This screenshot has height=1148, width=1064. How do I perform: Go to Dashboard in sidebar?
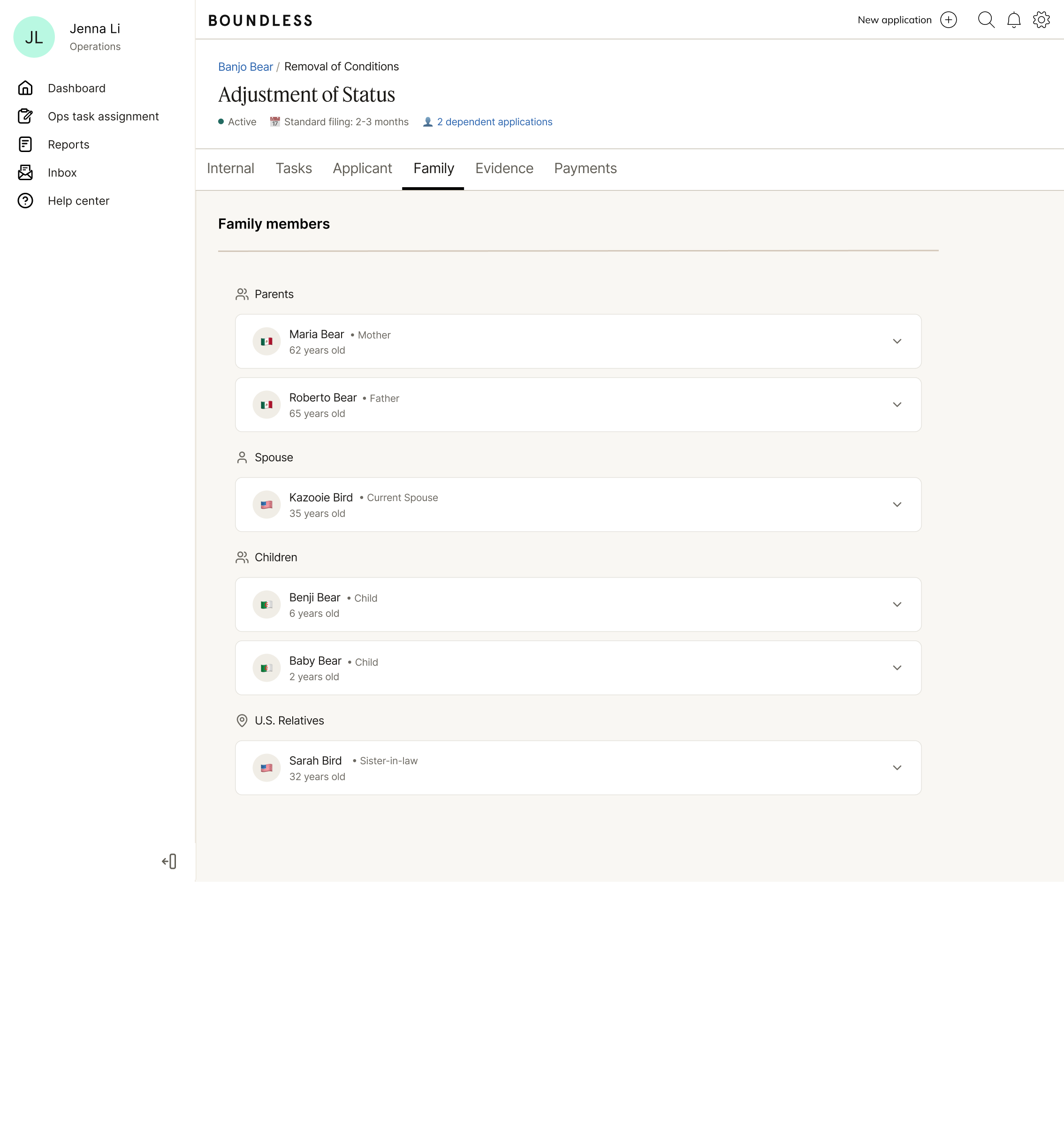76,88
